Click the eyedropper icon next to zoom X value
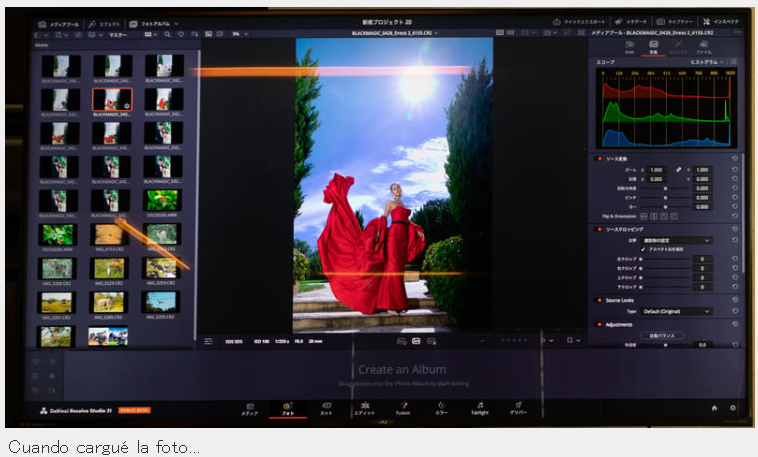Screen dimensions: 758x457 (678, 170)
